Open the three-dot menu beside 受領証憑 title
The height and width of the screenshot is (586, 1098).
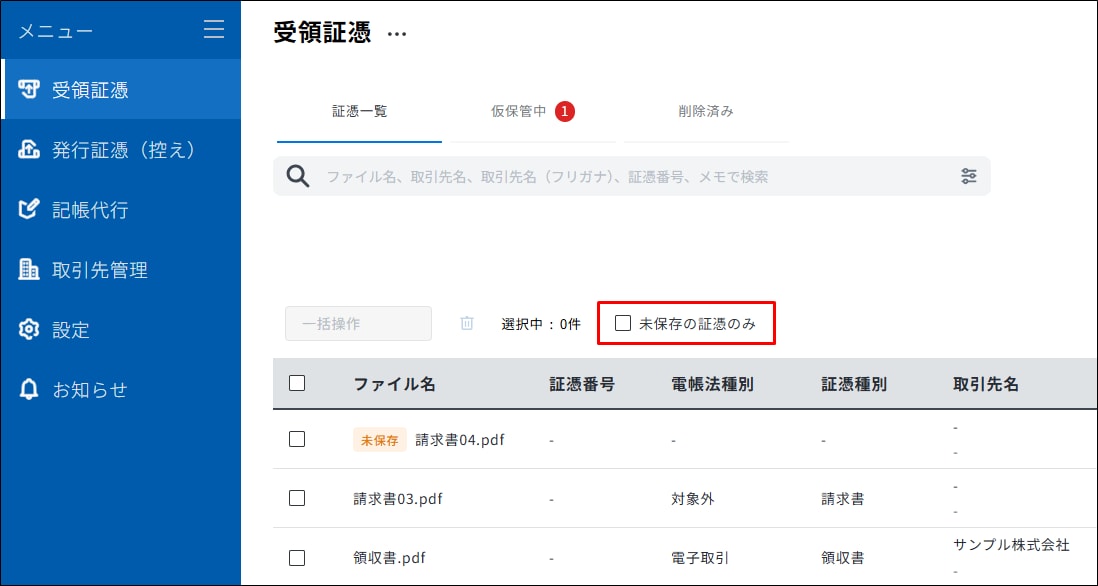tap(397, 34)
